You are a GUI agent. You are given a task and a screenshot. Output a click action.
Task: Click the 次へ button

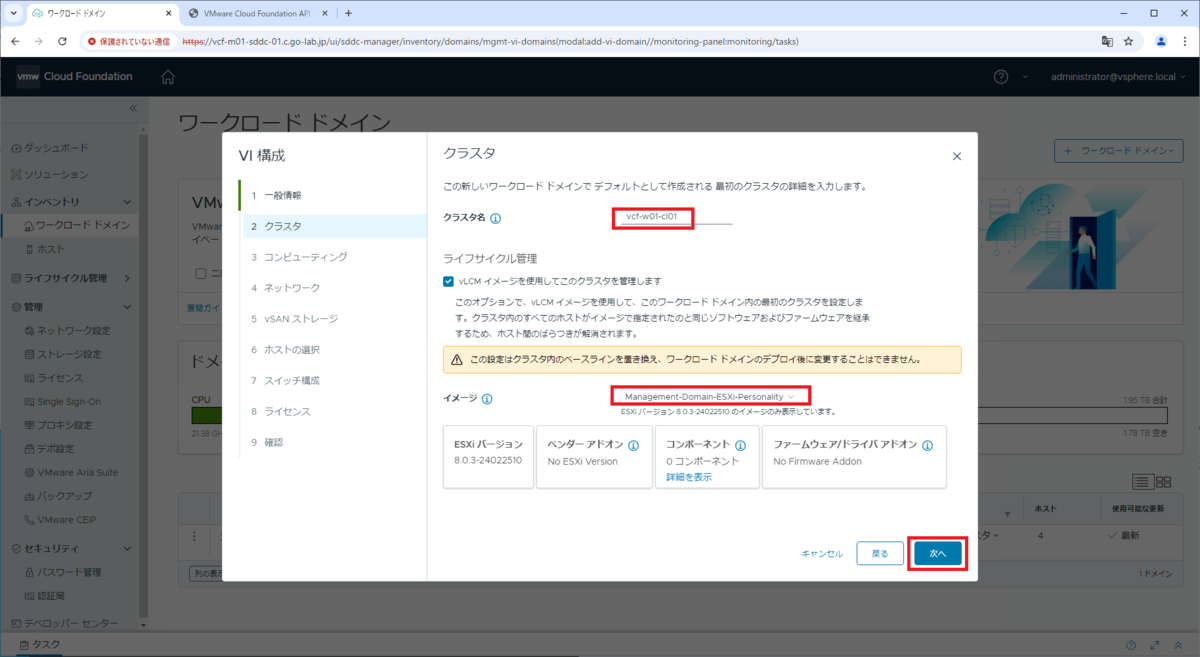click(937, 553)
